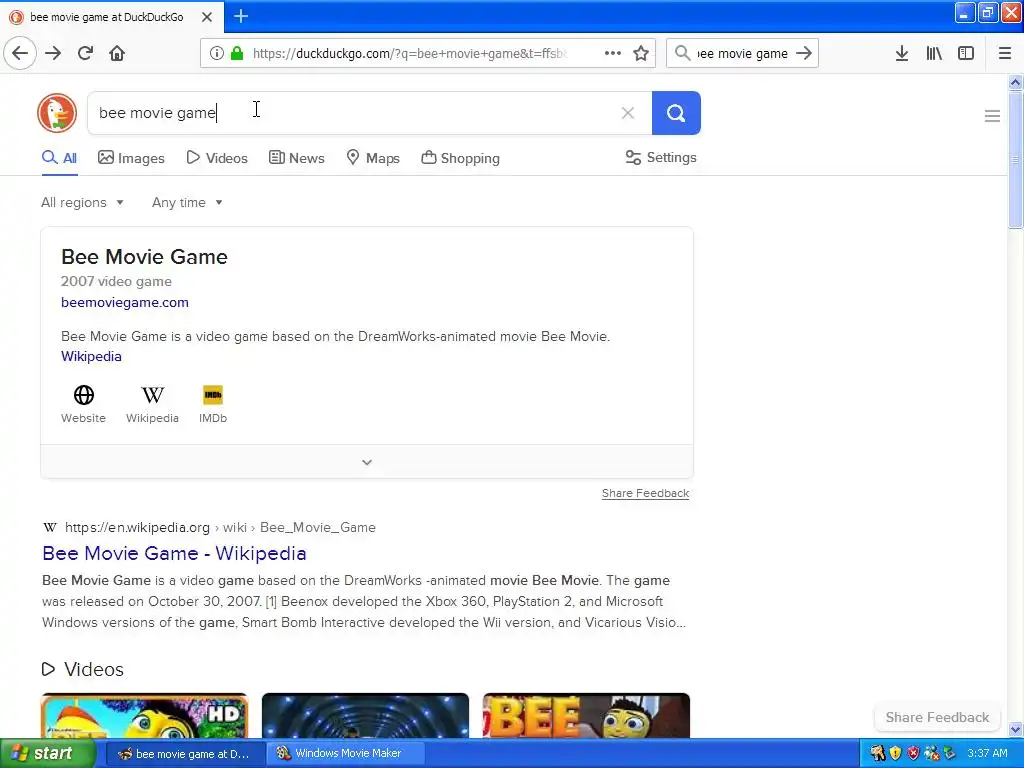
Task: Expand the Bee Movie Game infobox chevron
Action: coord(367,462)
